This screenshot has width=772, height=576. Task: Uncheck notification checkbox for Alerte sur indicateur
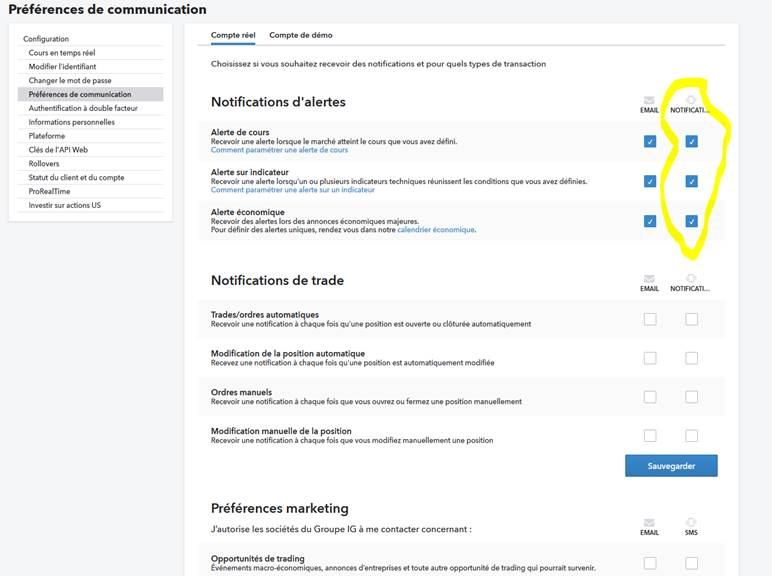tap(691, 181)
